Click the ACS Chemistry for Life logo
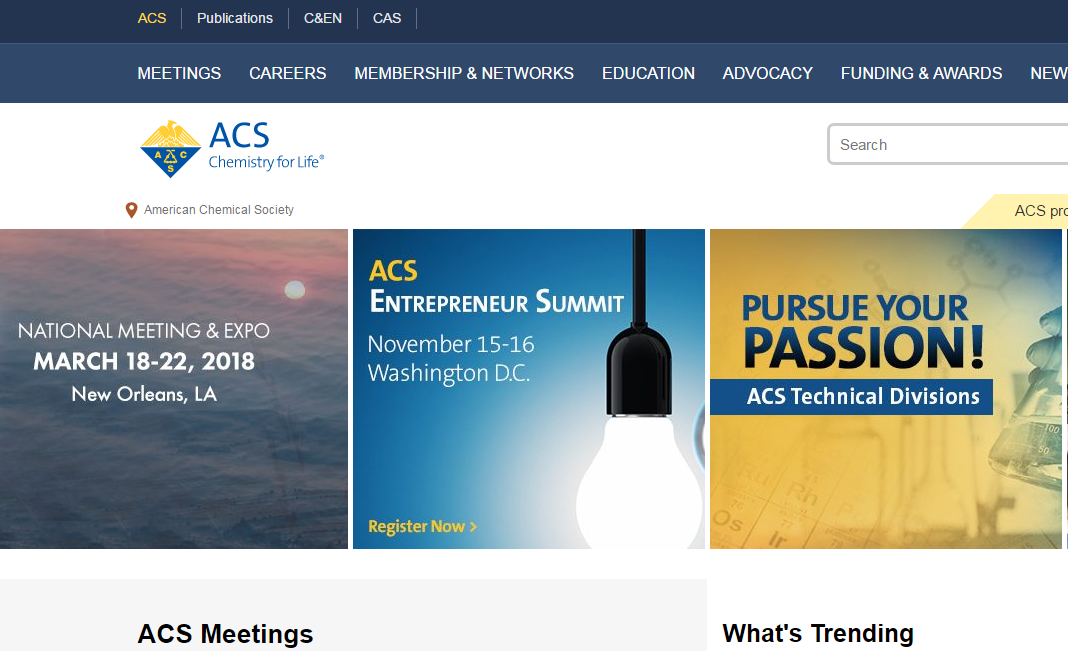Screen dimensions: 1068x651 [232, 148]
